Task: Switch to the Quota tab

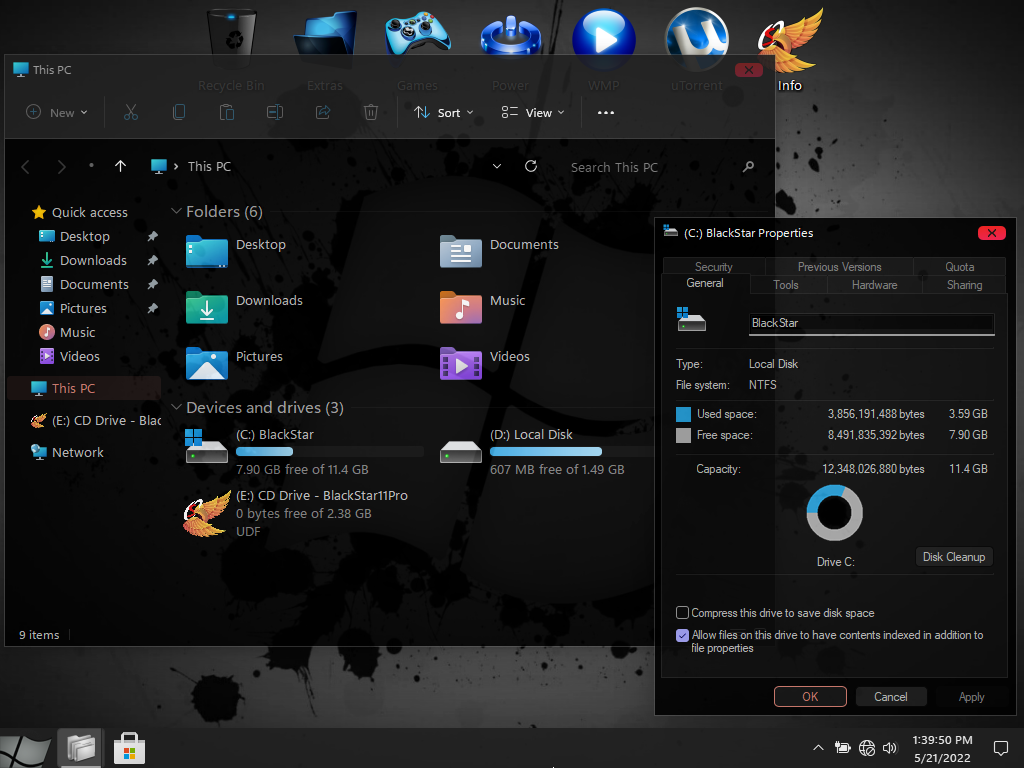Action: point(959,266)
